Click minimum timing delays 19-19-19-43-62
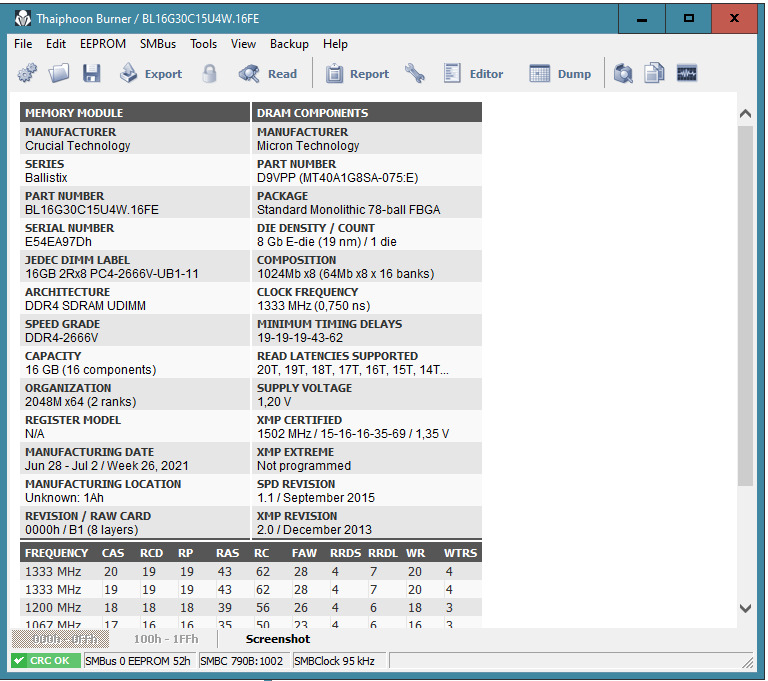 (x=300, y=338)
